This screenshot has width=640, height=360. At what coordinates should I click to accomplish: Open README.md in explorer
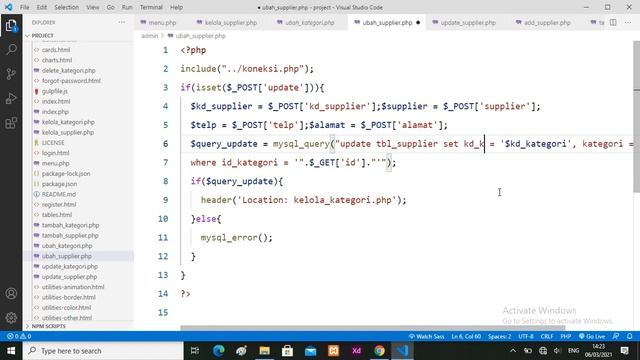pyautogui.click(x=59, y=194)
